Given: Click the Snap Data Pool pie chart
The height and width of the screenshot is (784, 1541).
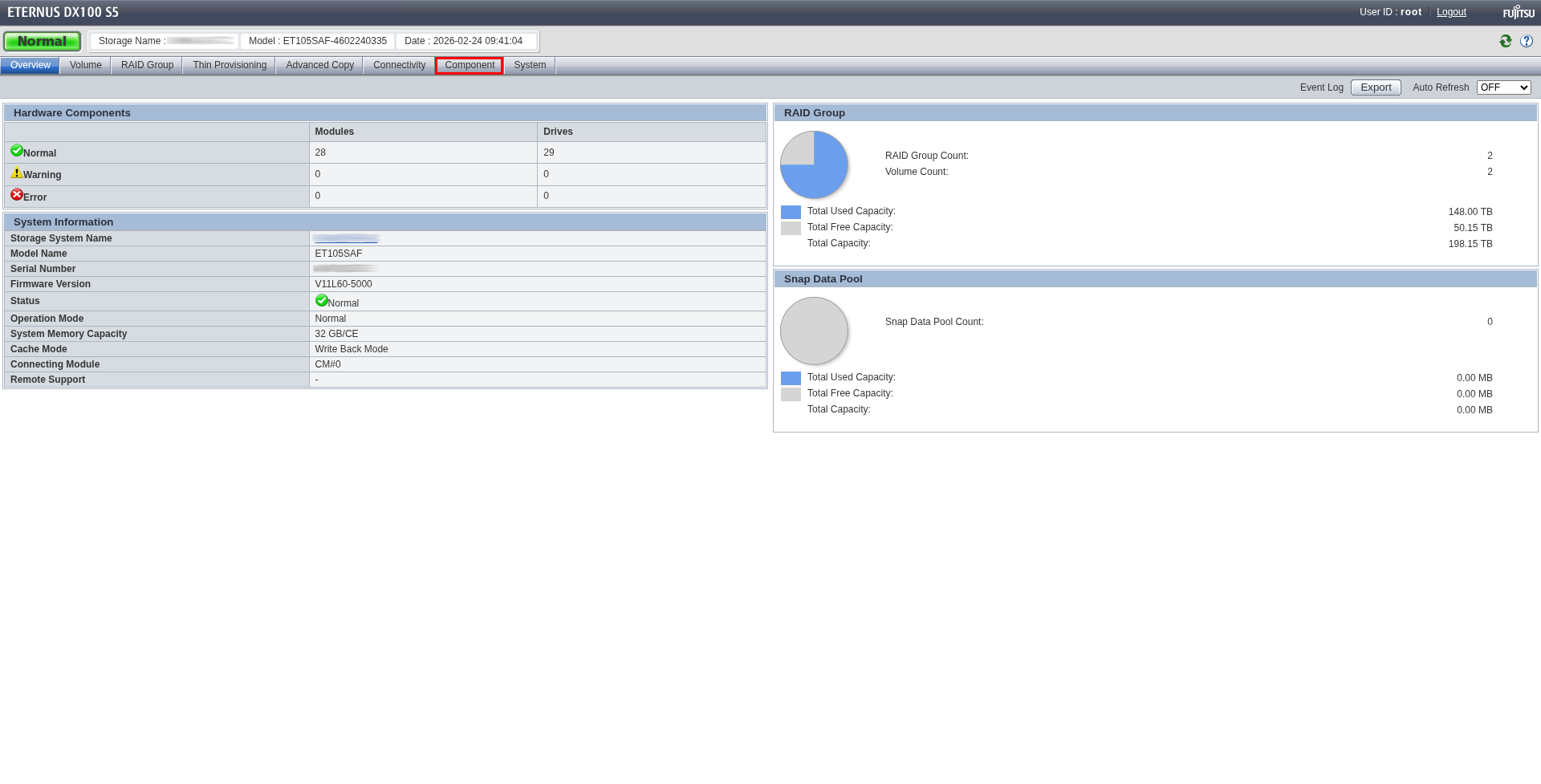Looking at the screenshot, I should pos(814,331).
